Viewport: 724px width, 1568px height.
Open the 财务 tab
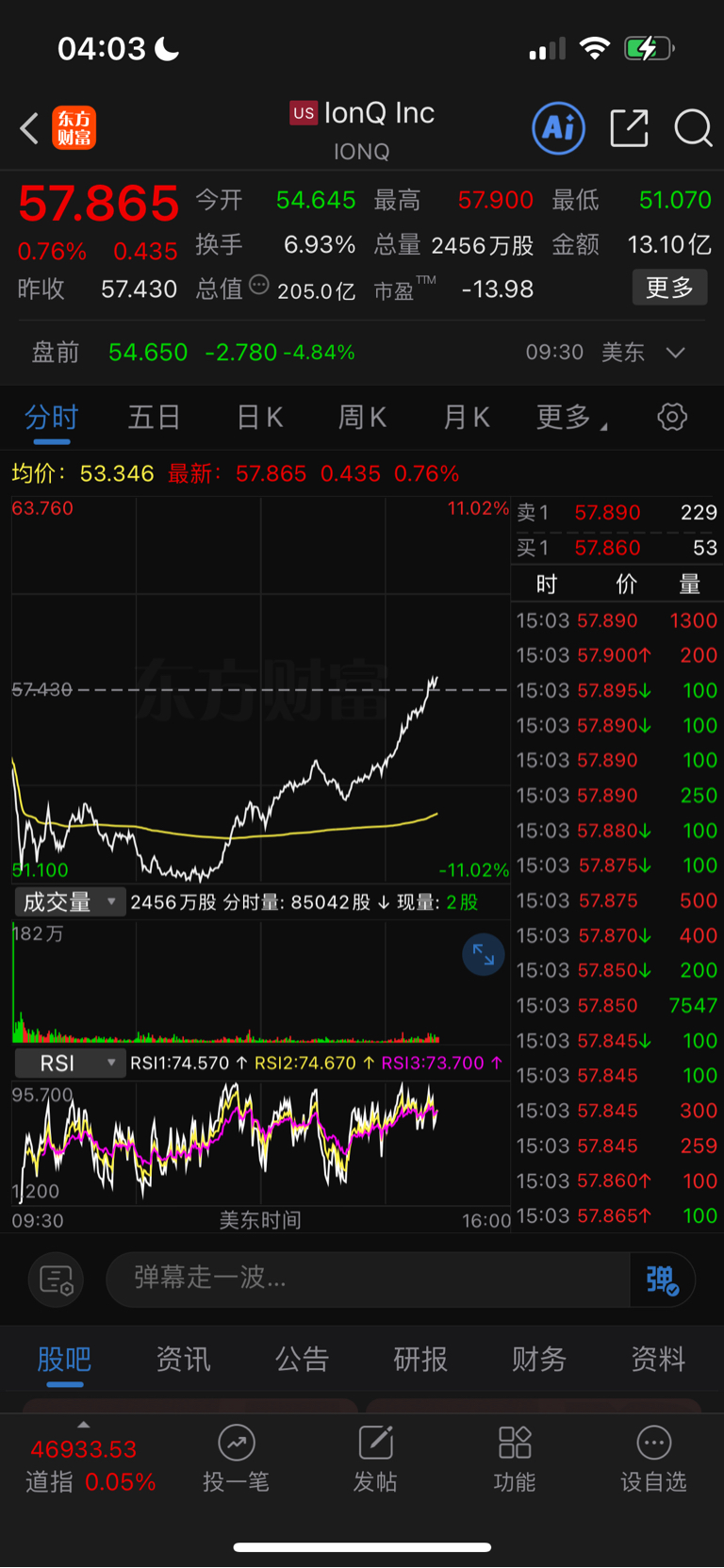(539, 1360)
